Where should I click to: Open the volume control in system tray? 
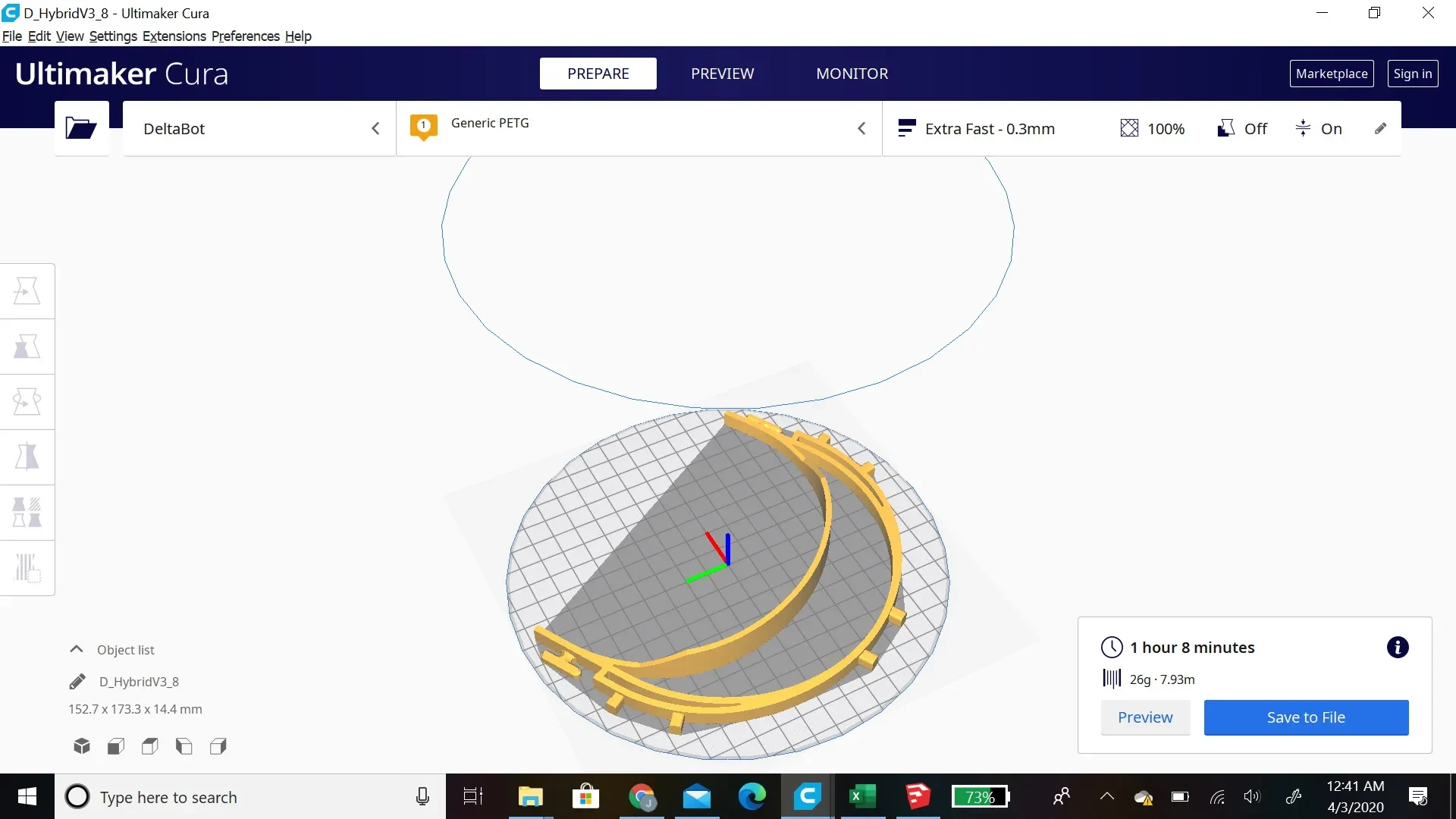point(1252,796)
